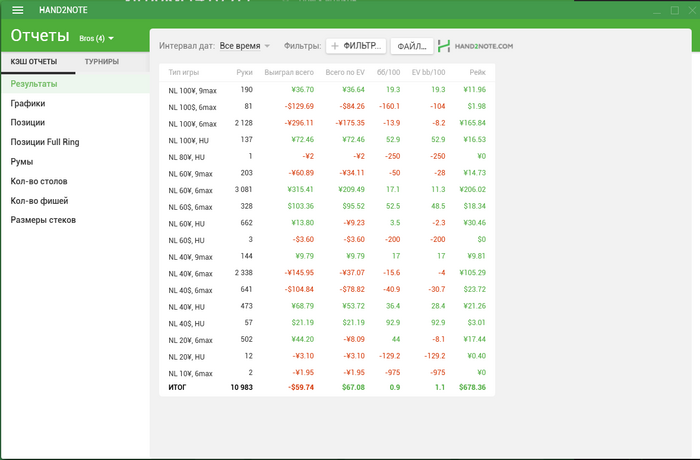Click the hands value 3 081
The height and width of the screenshot is (460, 700).
pyautogui.click(x=244, y=189)
